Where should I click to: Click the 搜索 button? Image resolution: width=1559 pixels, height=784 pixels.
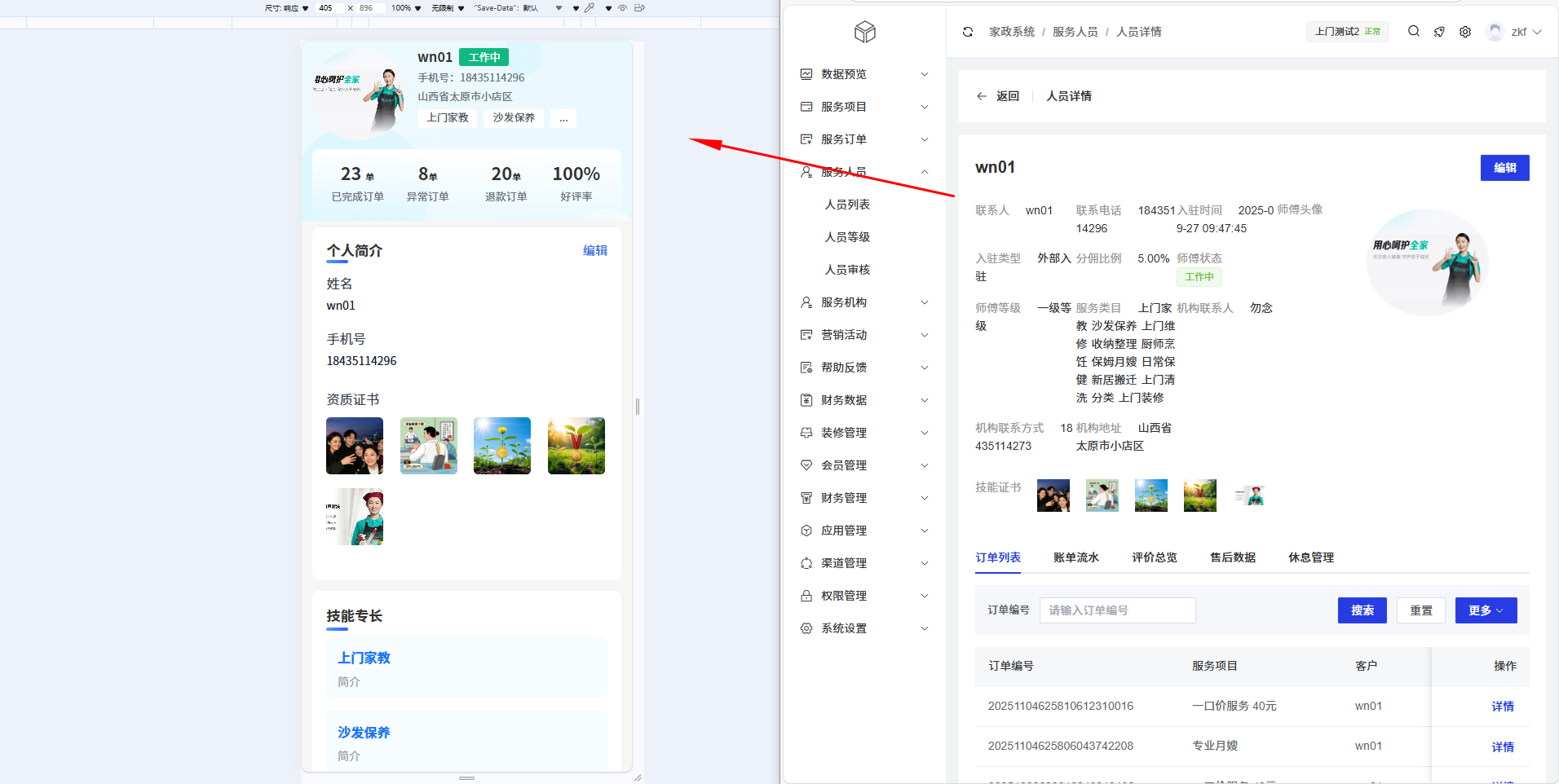(x=1362, y=610)
